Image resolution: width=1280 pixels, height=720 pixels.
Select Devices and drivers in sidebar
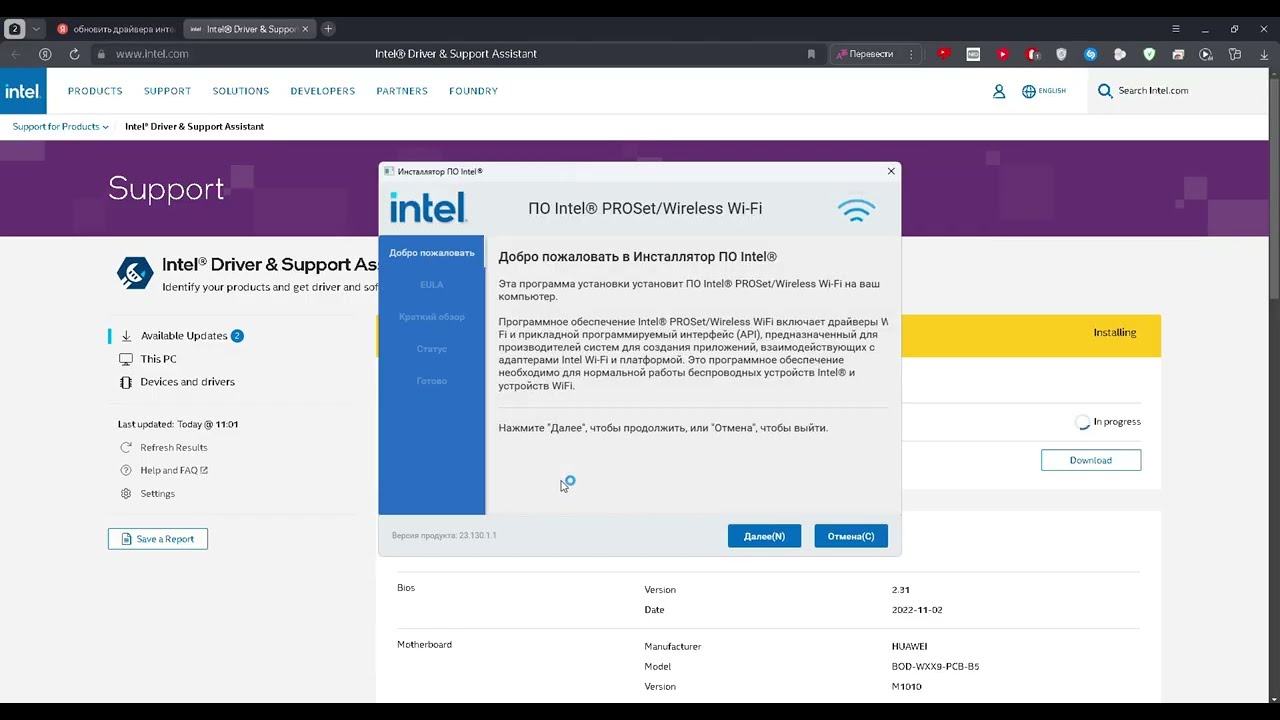(x=187, y=382)
